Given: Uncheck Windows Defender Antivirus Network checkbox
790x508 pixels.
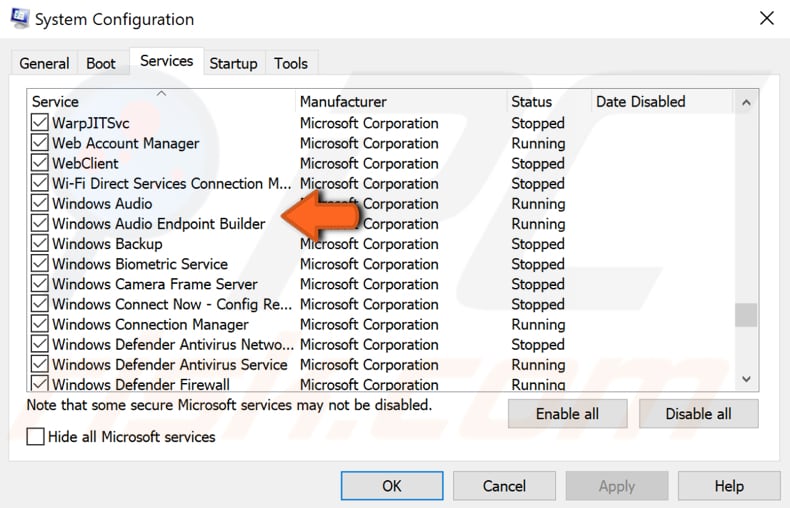Looking at the screenshot, I should pos(39,344).
